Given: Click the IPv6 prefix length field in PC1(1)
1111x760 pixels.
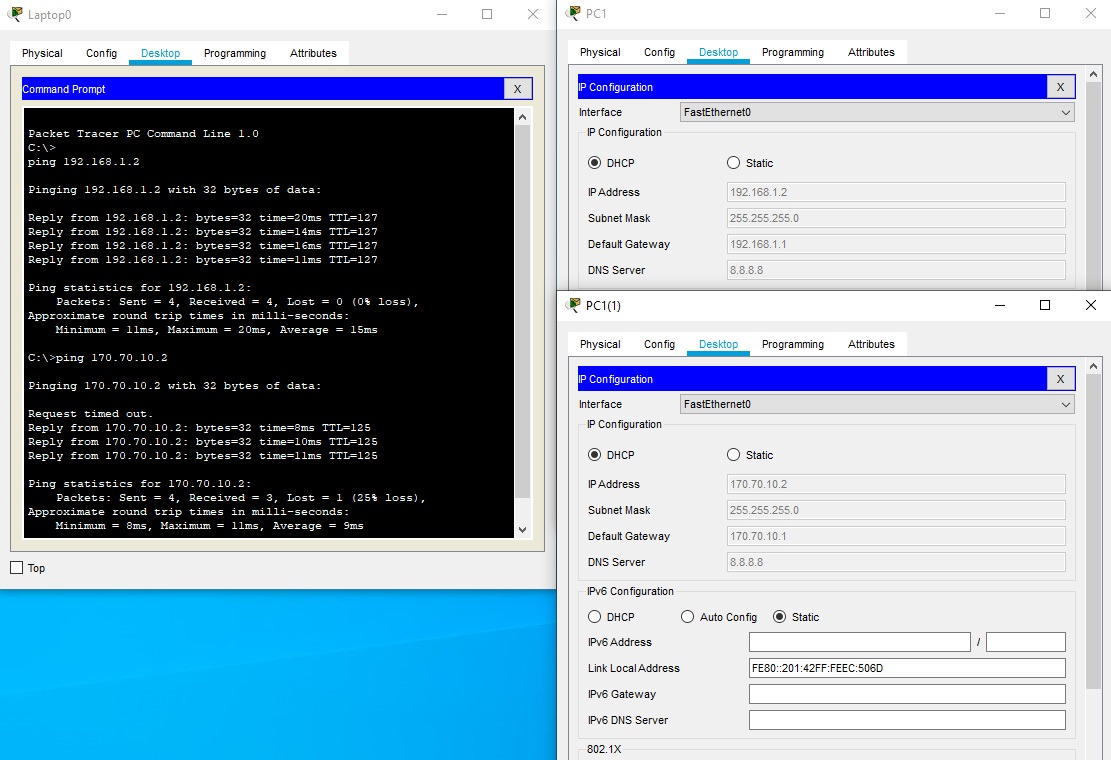Looking at the screenshot, I should coord(1026,642).
